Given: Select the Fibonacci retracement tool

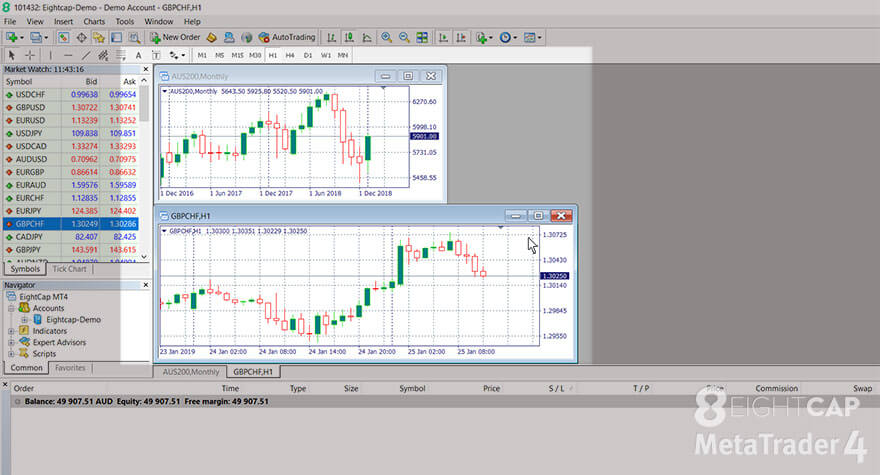Looking at the screenshot, I should click(x=121, y=55).
